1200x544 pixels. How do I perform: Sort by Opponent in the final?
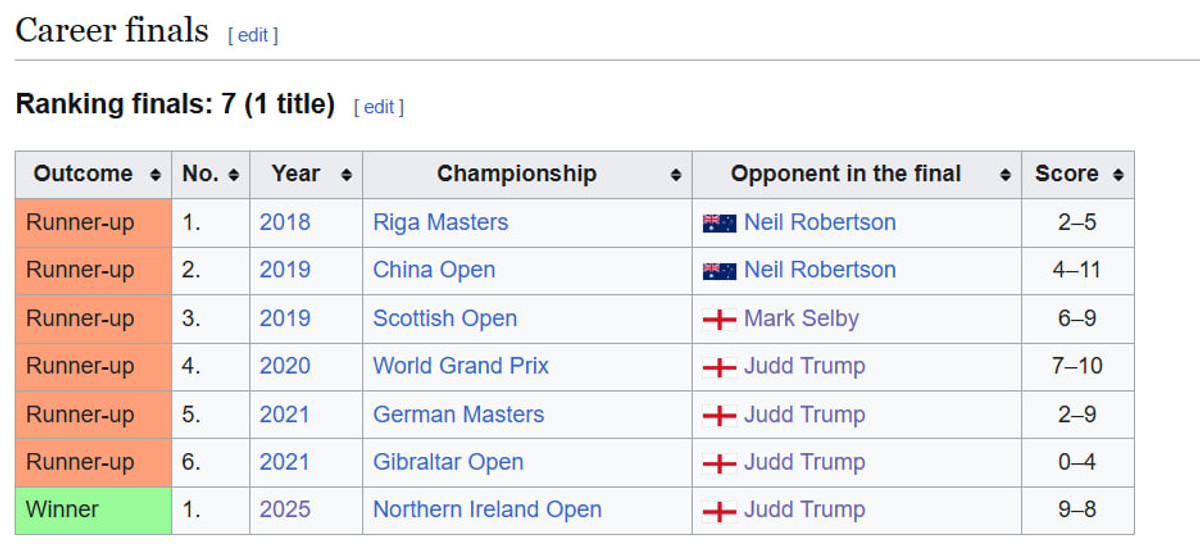click(x=1005, y=175)
